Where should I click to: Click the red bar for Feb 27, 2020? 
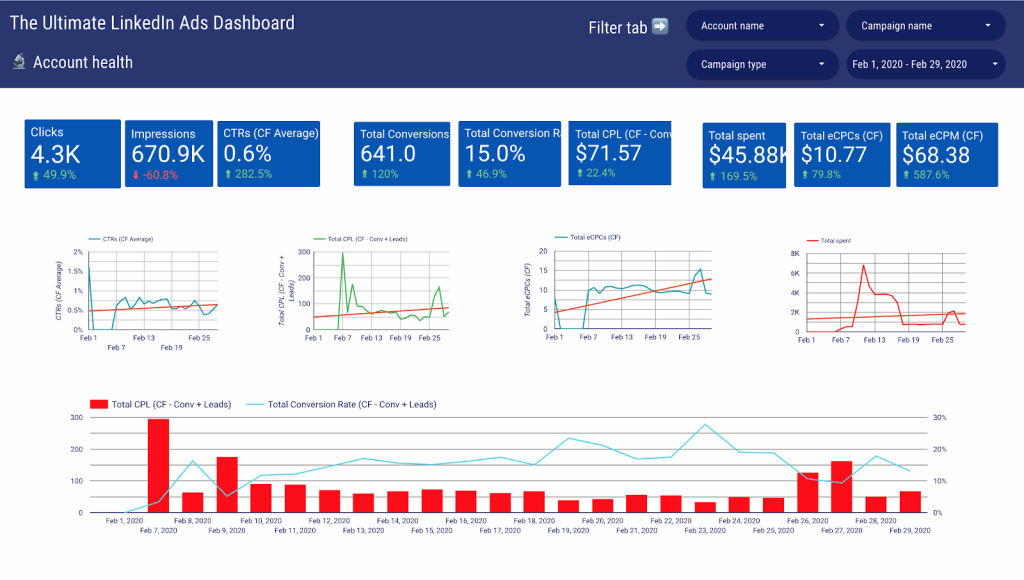point(842,487)
